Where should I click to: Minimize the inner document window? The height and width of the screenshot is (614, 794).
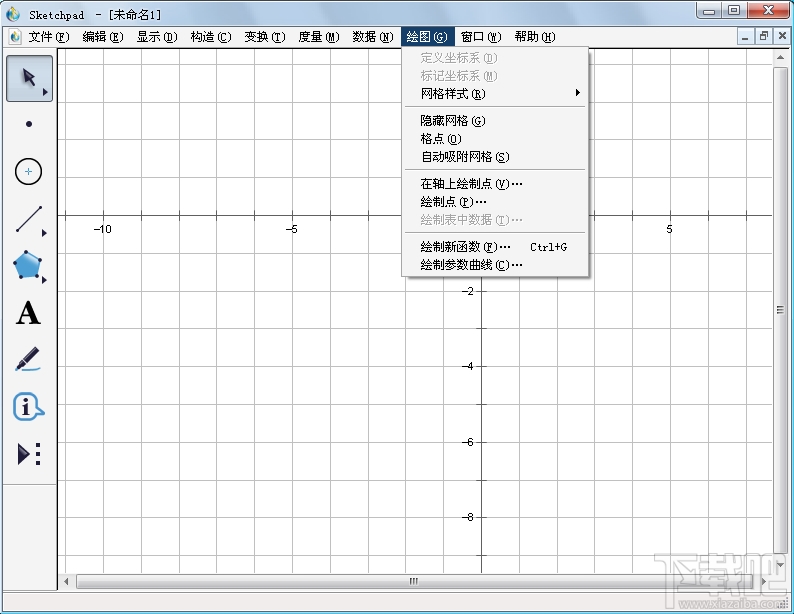[x=744, y=36]
